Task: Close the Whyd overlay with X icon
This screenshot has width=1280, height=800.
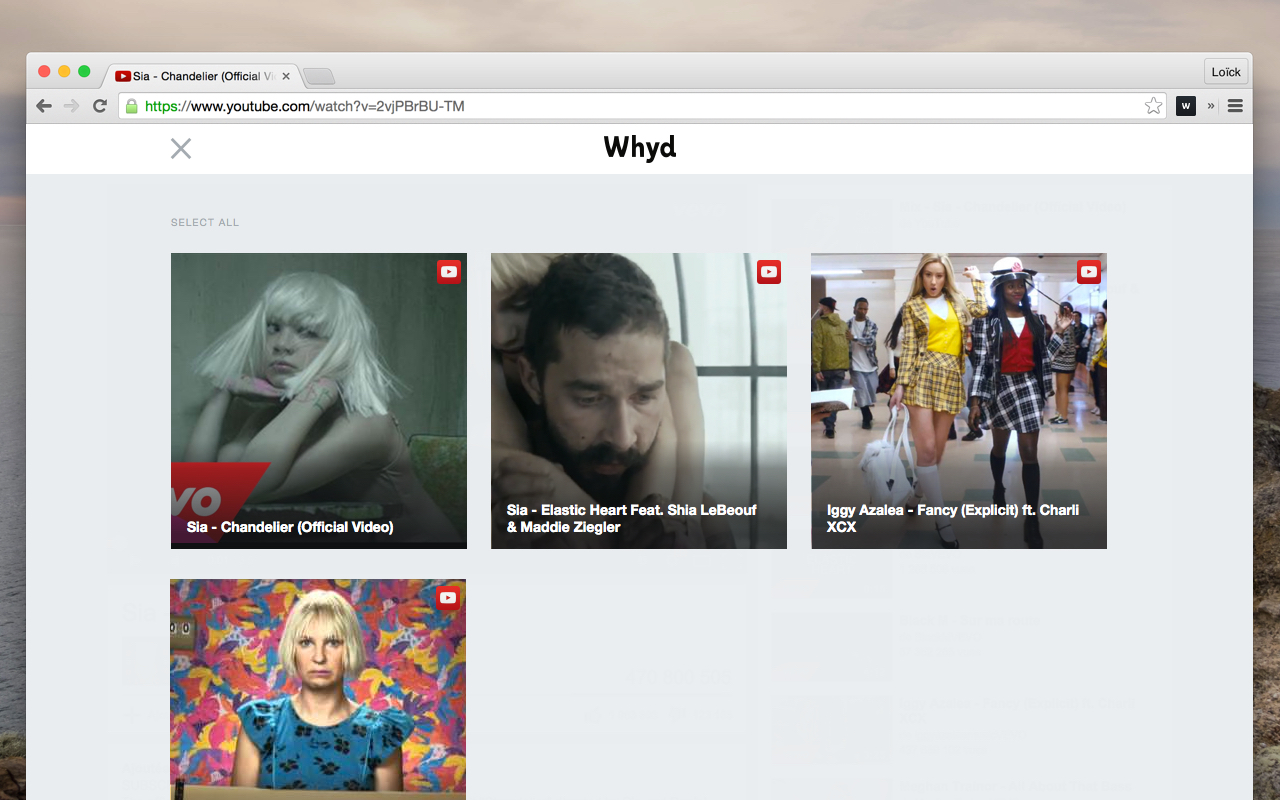Action: point(181,149)
